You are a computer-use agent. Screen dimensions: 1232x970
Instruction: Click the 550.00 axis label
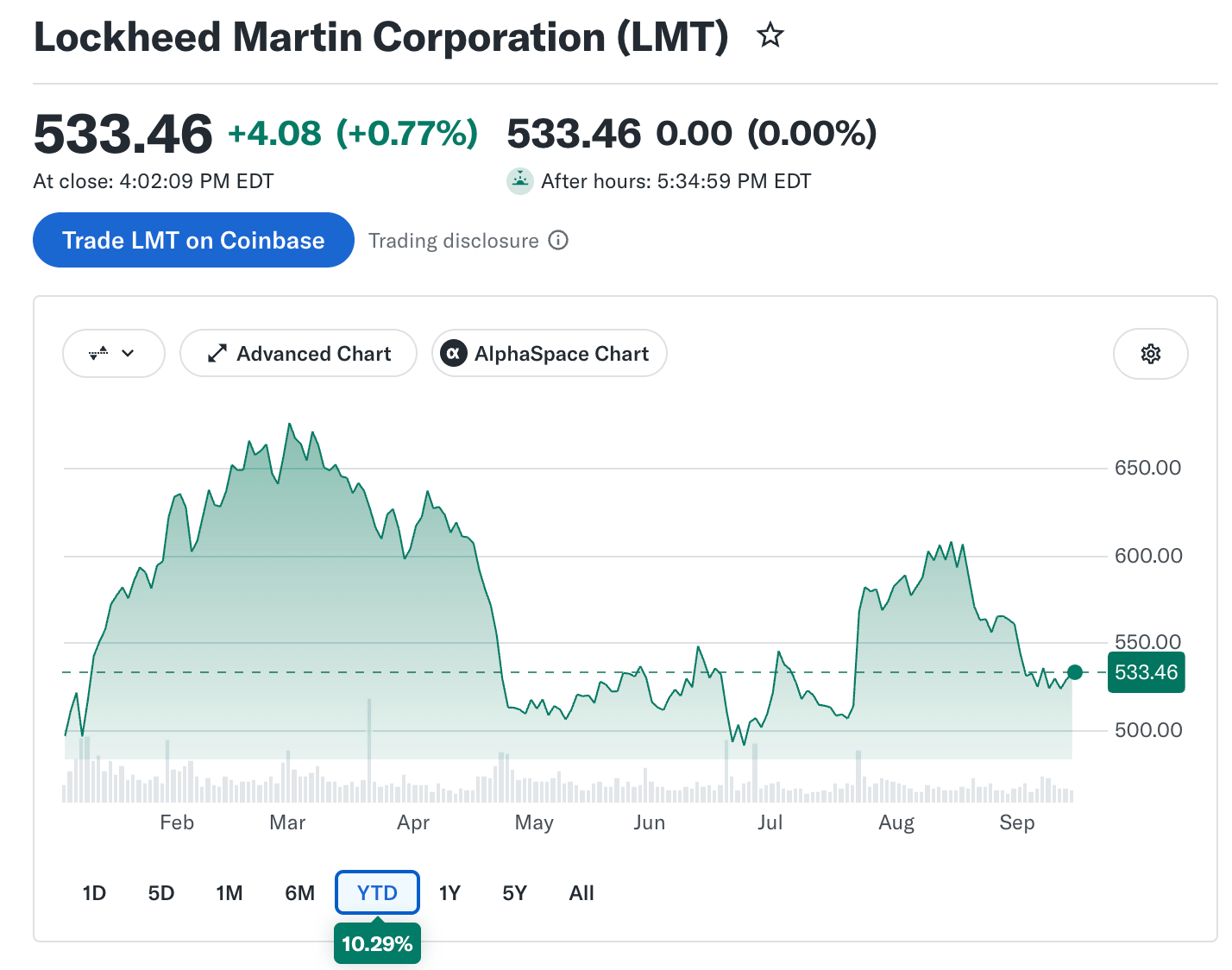coord(1147,641)
